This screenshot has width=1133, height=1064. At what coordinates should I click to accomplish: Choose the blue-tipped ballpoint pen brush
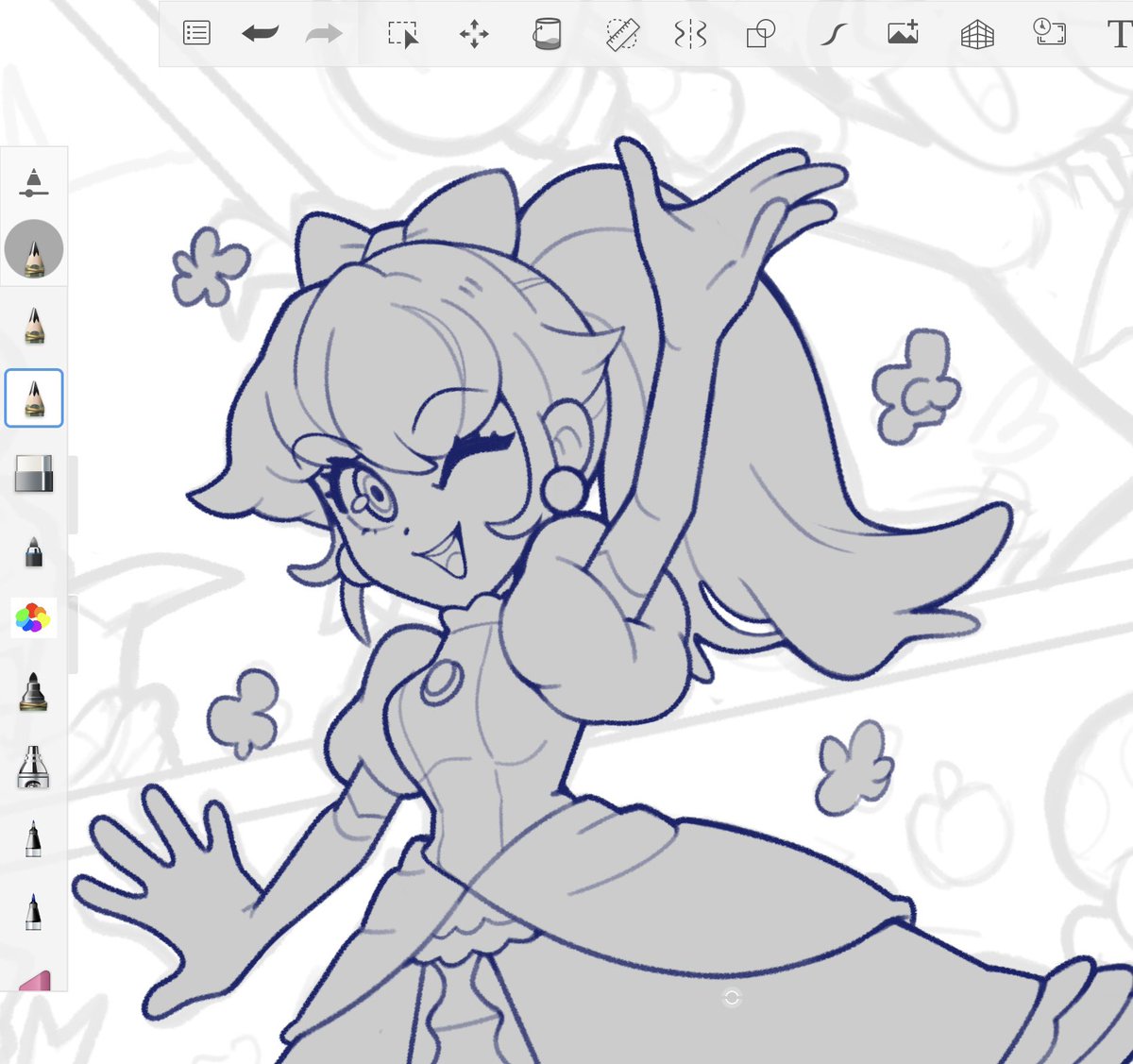point(33,911)
